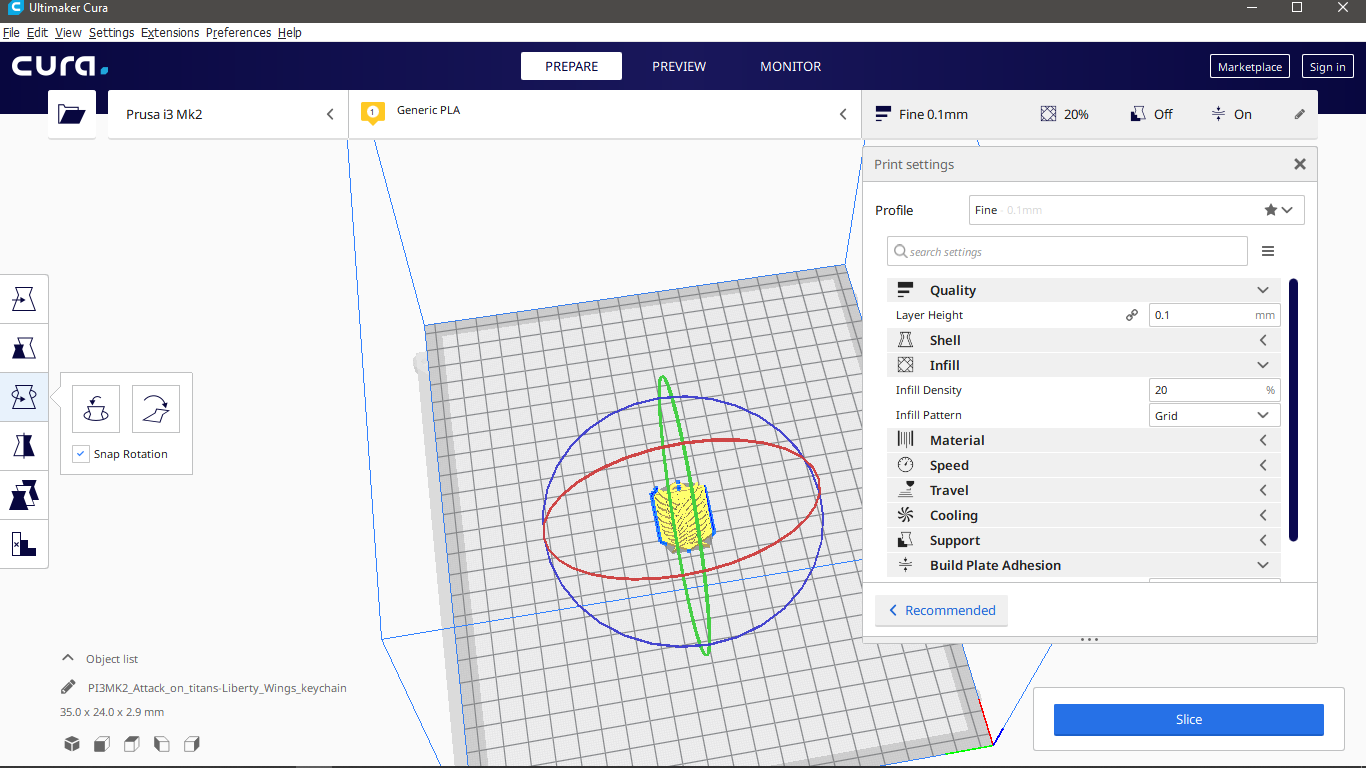Image resolution: width=1366 pixels, height=768 pixels.
Task: Click the material extruder 1 badge icon
Action: [373, 112]
